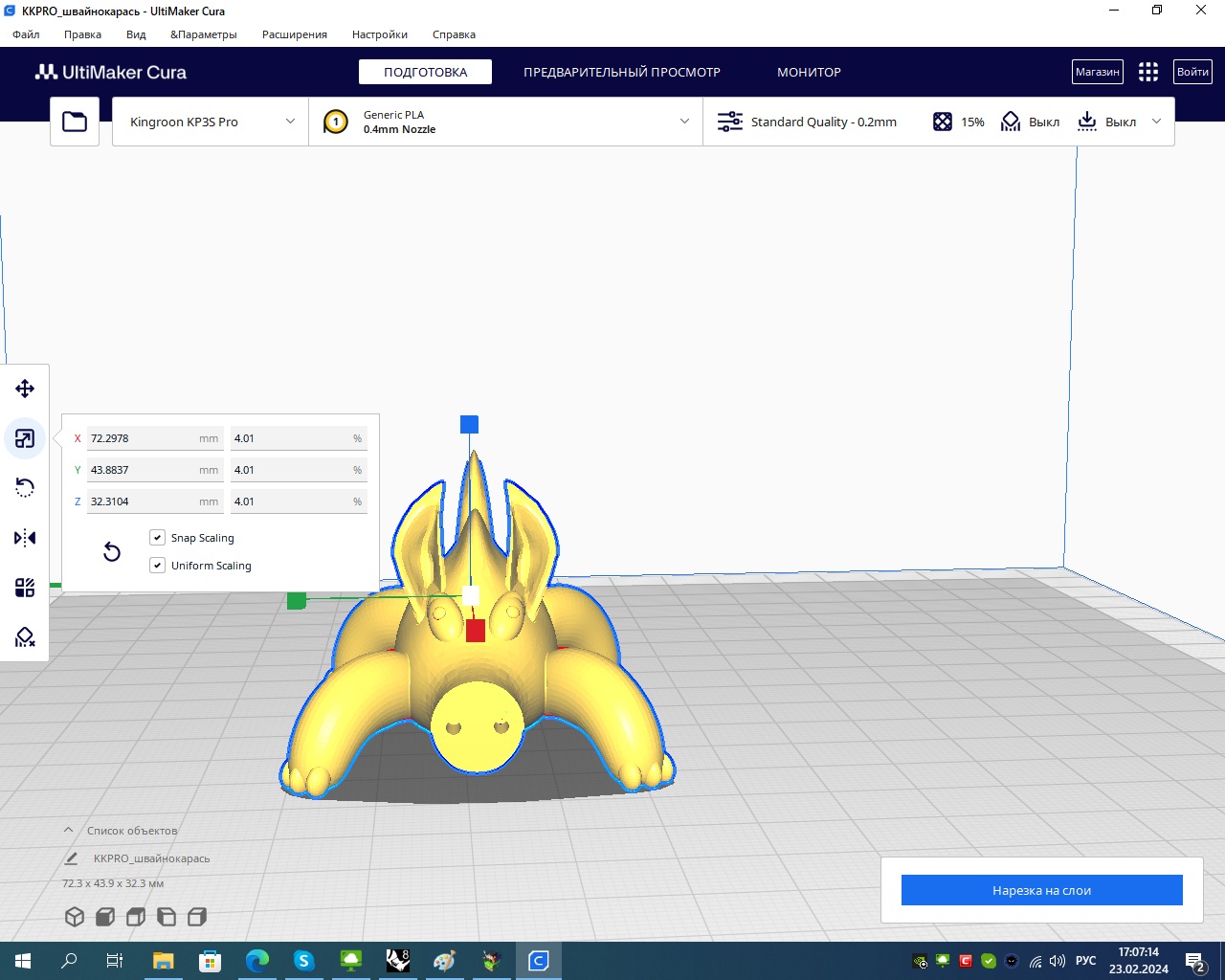
Task: Open File Explorer from the taskbar
Action: 164,961
